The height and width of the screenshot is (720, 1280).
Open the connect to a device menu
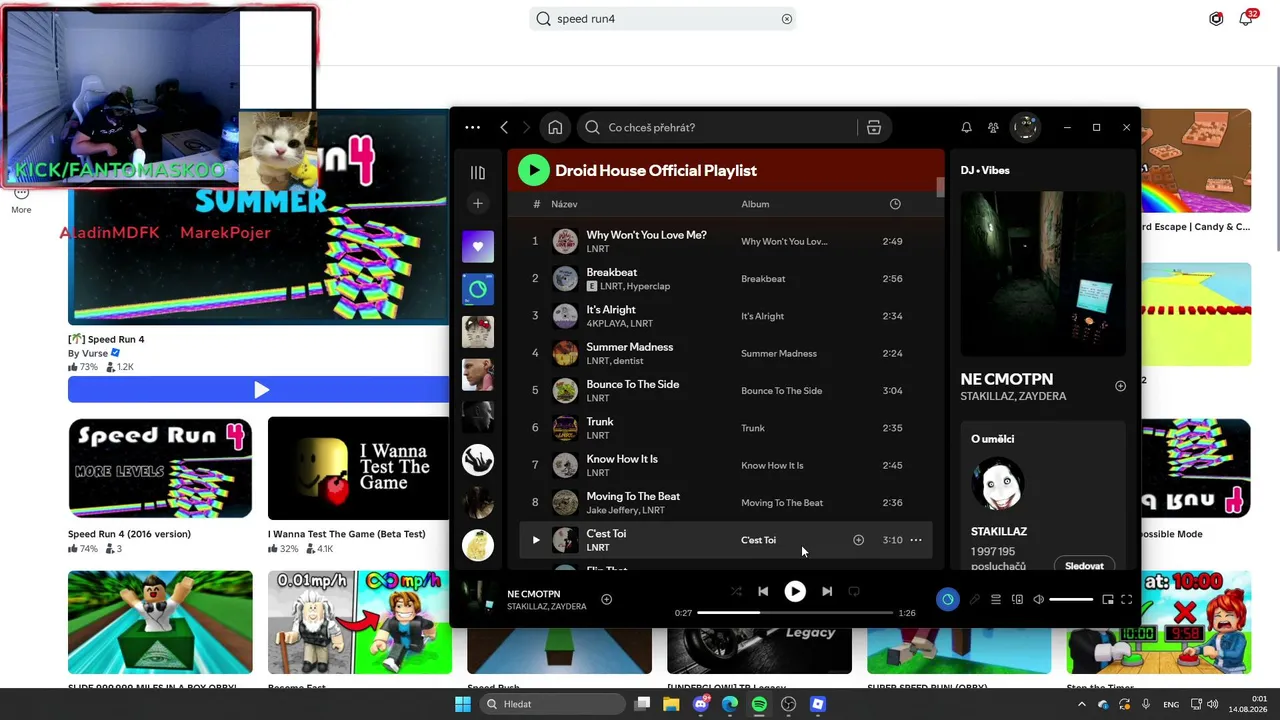[1017, 599]
